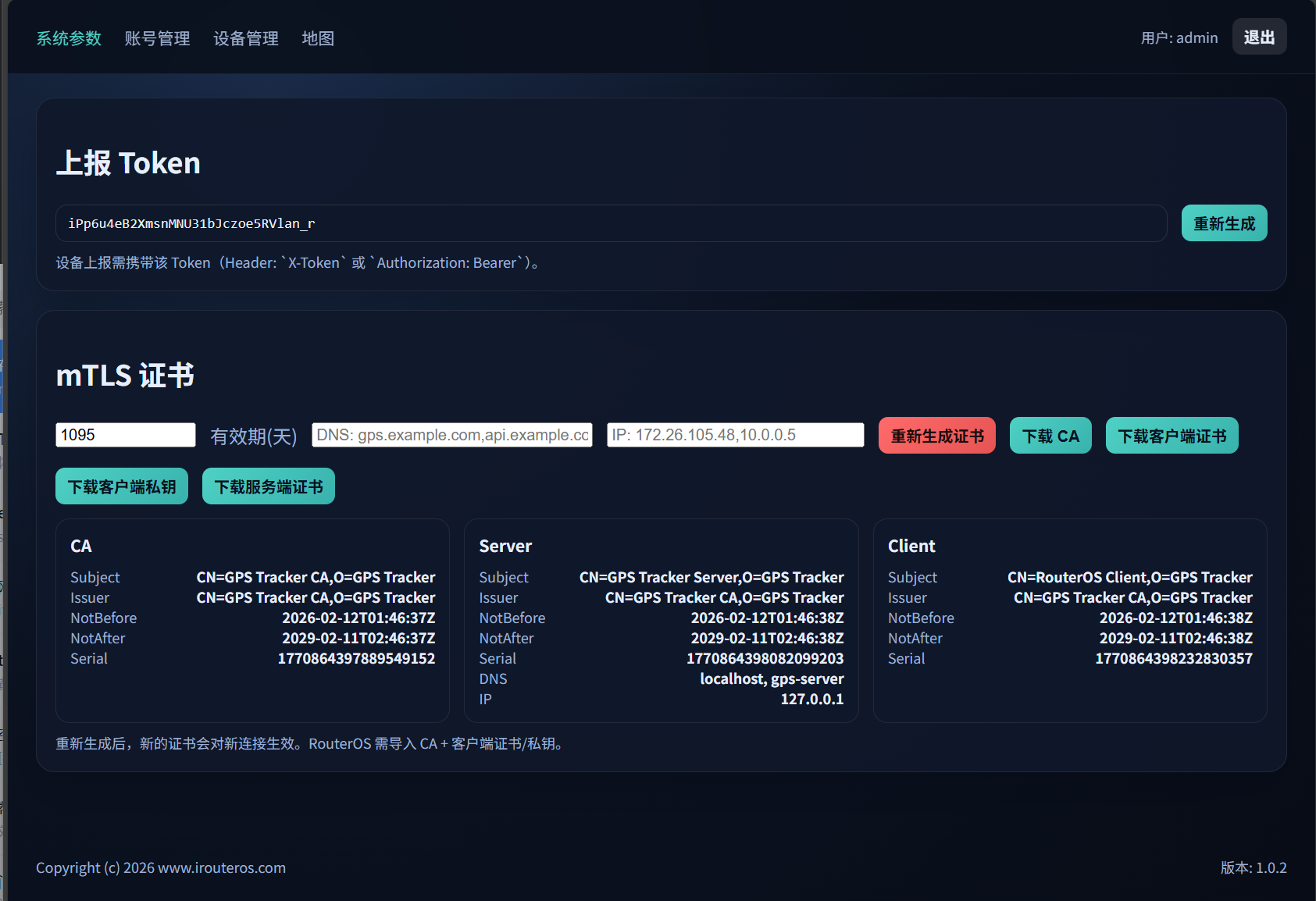The height and width of the screenshot is (901, 1316).
Task: Download the client private key
Action: 122,486
